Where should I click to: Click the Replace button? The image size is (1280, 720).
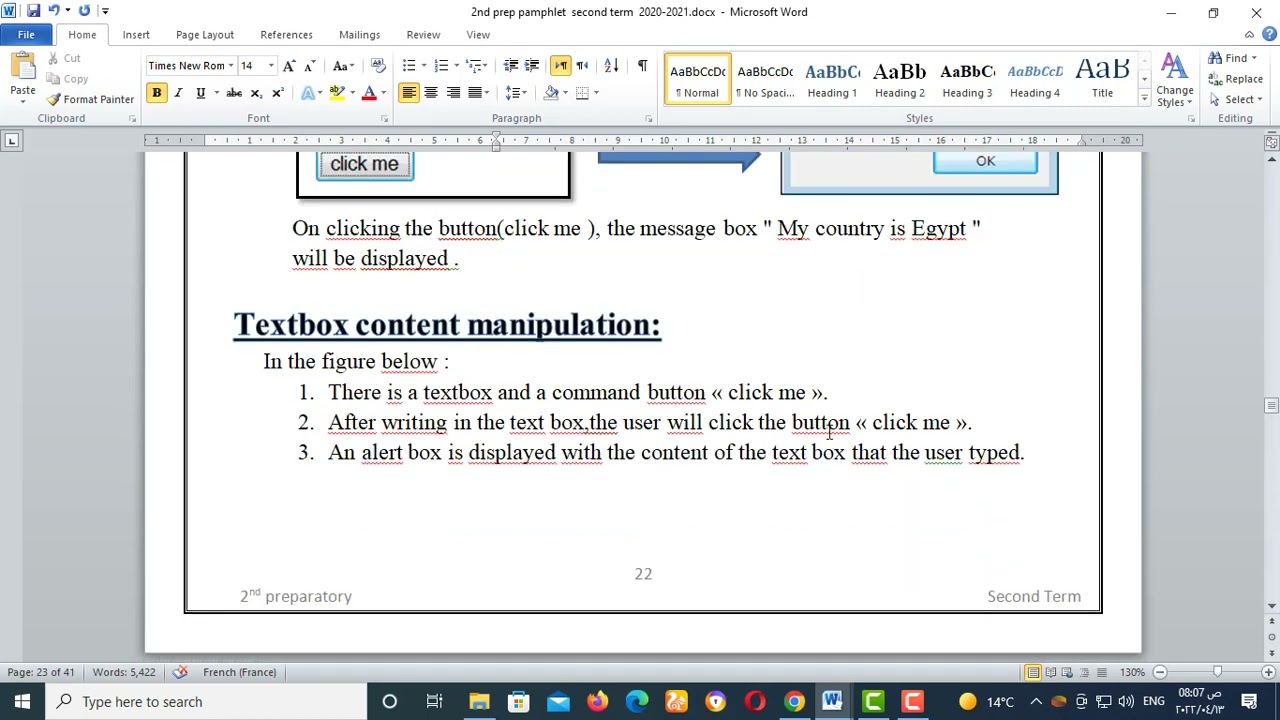pyautogui.click(x=1236, y=79)
